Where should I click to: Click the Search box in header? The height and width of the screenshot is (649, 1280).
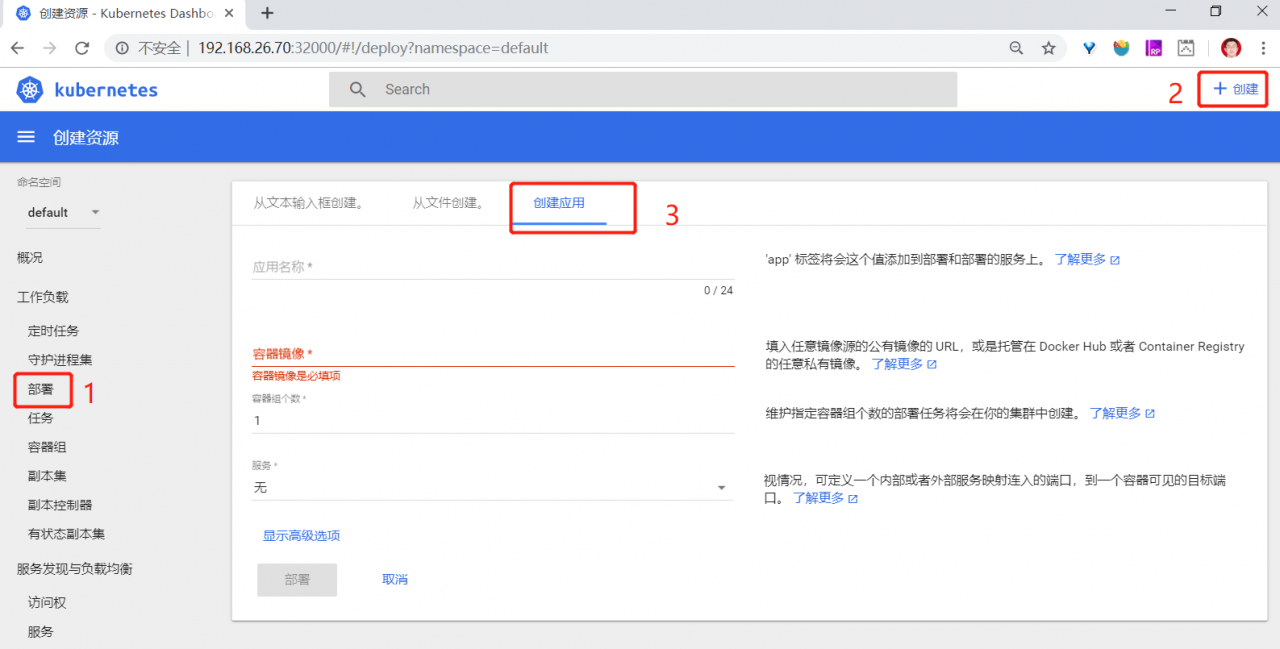643,89
